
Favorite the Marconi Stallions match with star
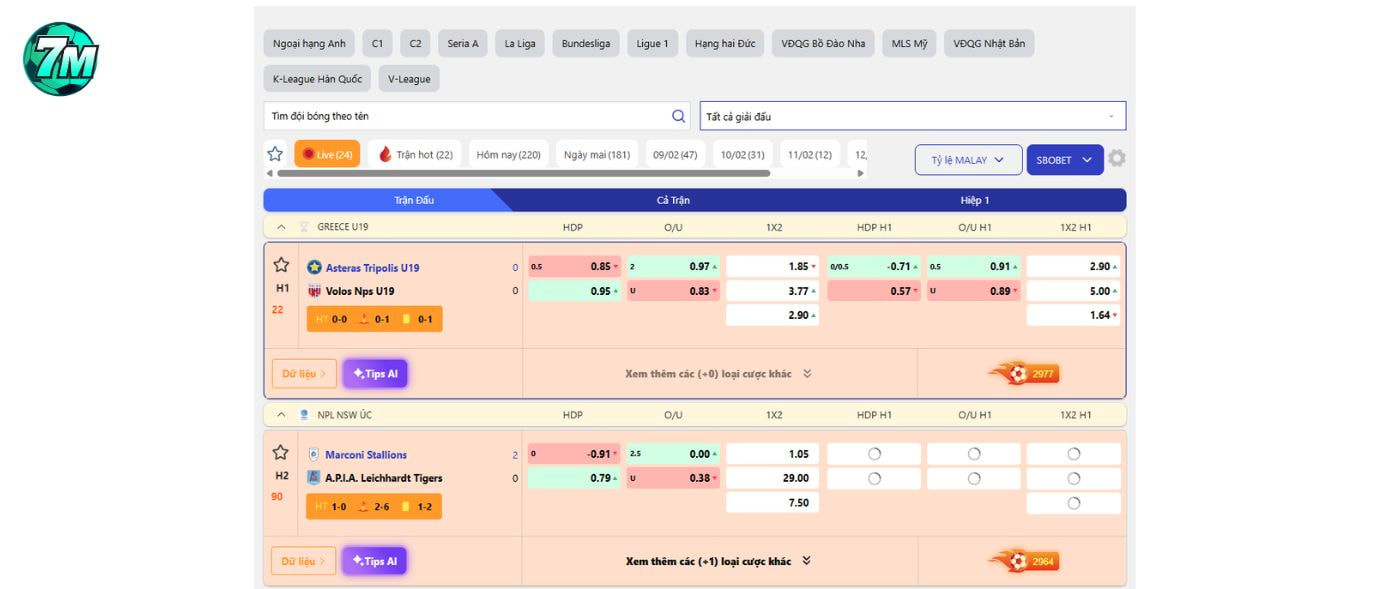point(281,452)
